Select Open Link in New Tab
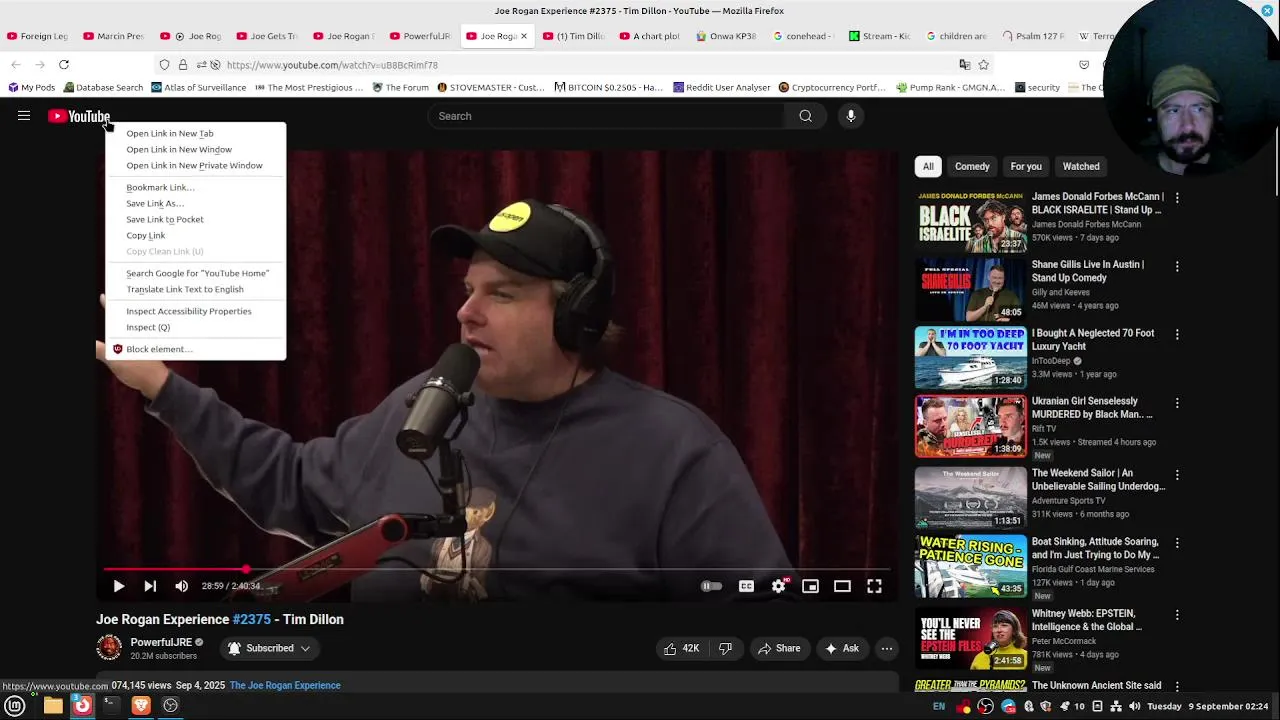Screen dimensions: 1280x720 [195, 133]
